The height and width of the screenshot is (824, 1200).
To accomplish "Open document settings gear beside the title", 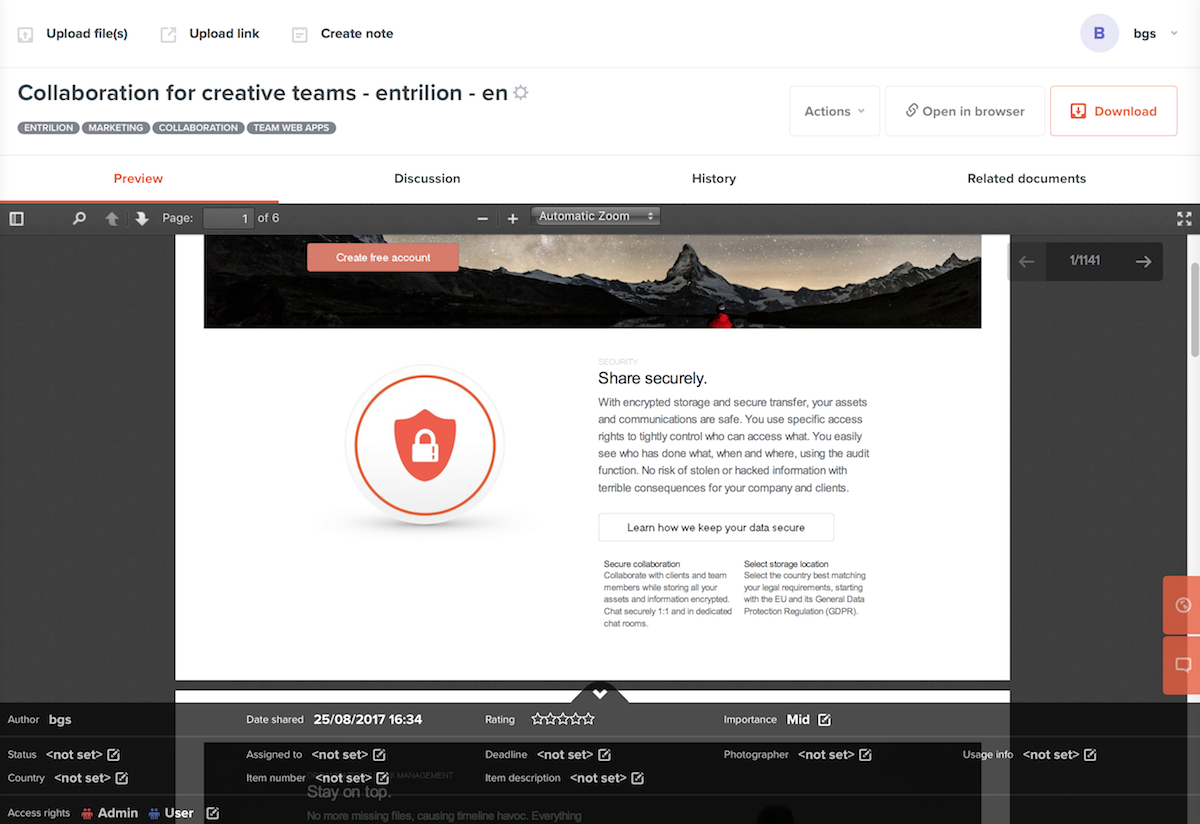I will point(520,93).
